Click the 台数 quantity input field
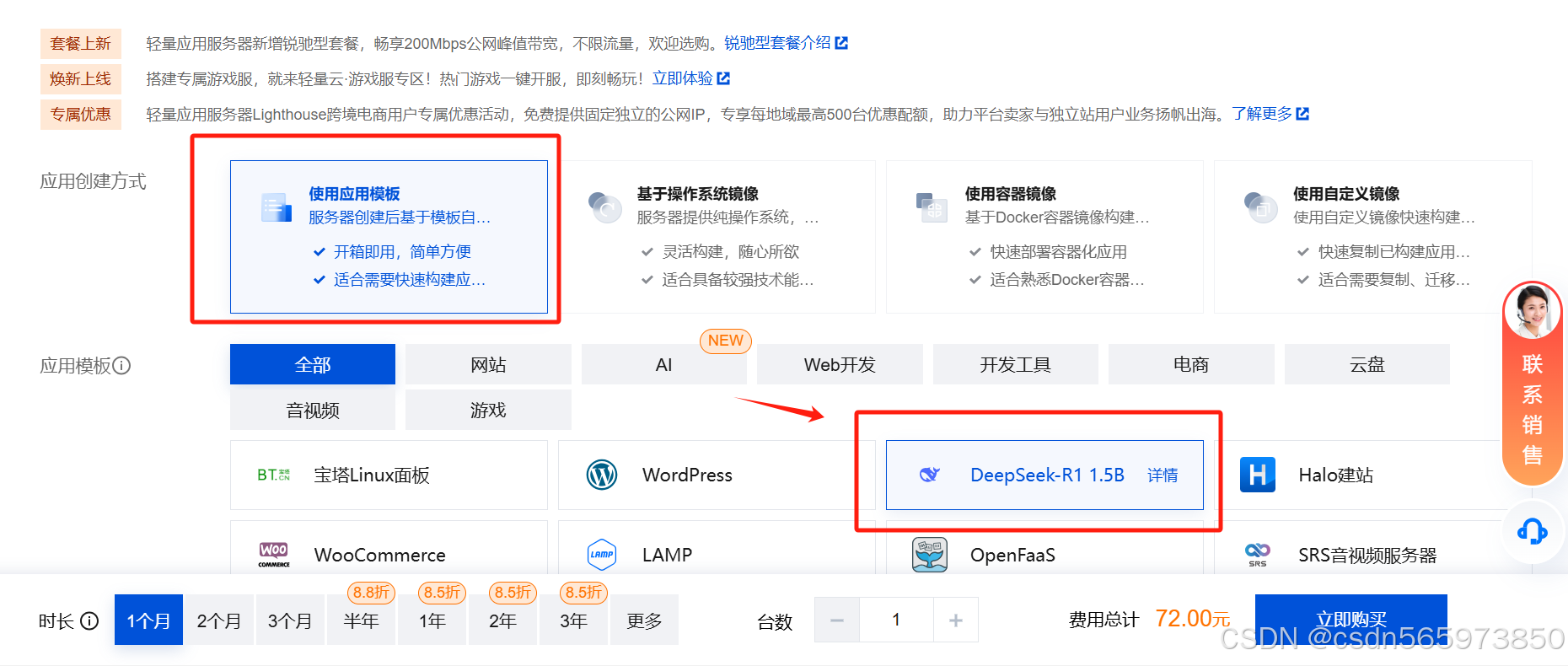The image size is (1568, 666). [896, 620]
